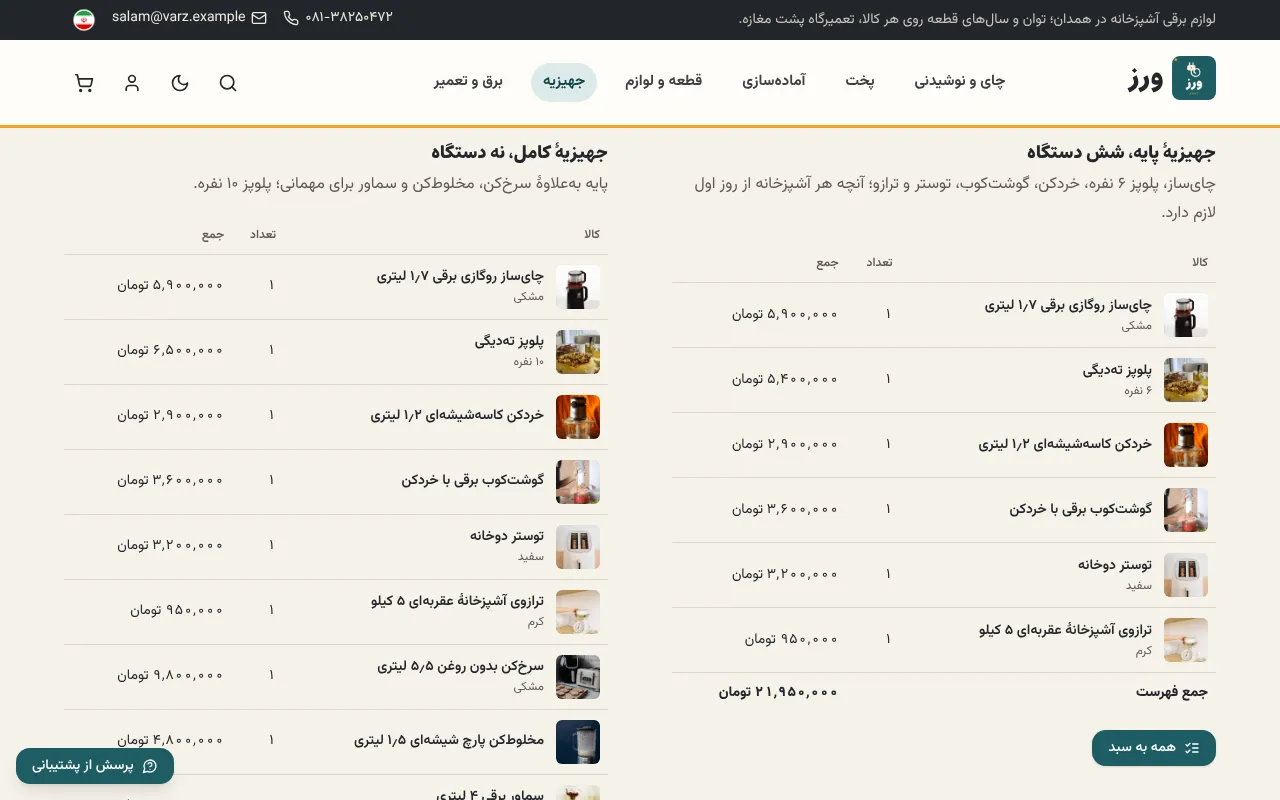Open the چای و نوشیدنی menu
This screenshot has height=800, width=1280.
click(960, 82)
